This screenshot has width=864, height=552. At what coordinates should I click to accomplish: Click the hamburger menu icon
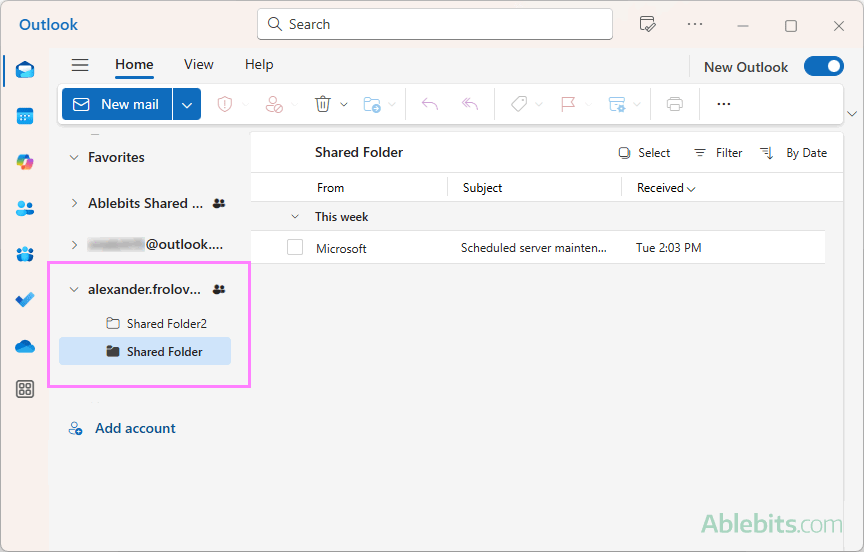pos(80,65)
